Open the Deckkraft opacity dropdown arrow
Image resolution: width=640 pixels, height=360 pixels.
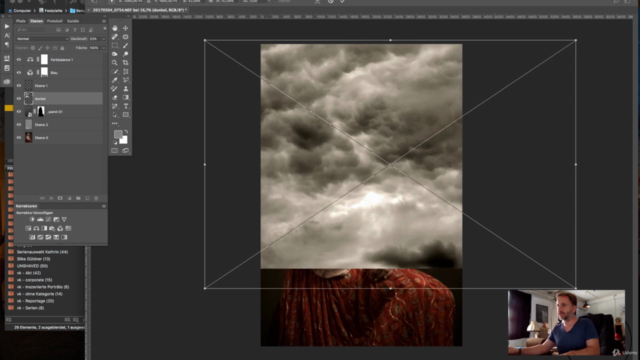pos(104,39)
